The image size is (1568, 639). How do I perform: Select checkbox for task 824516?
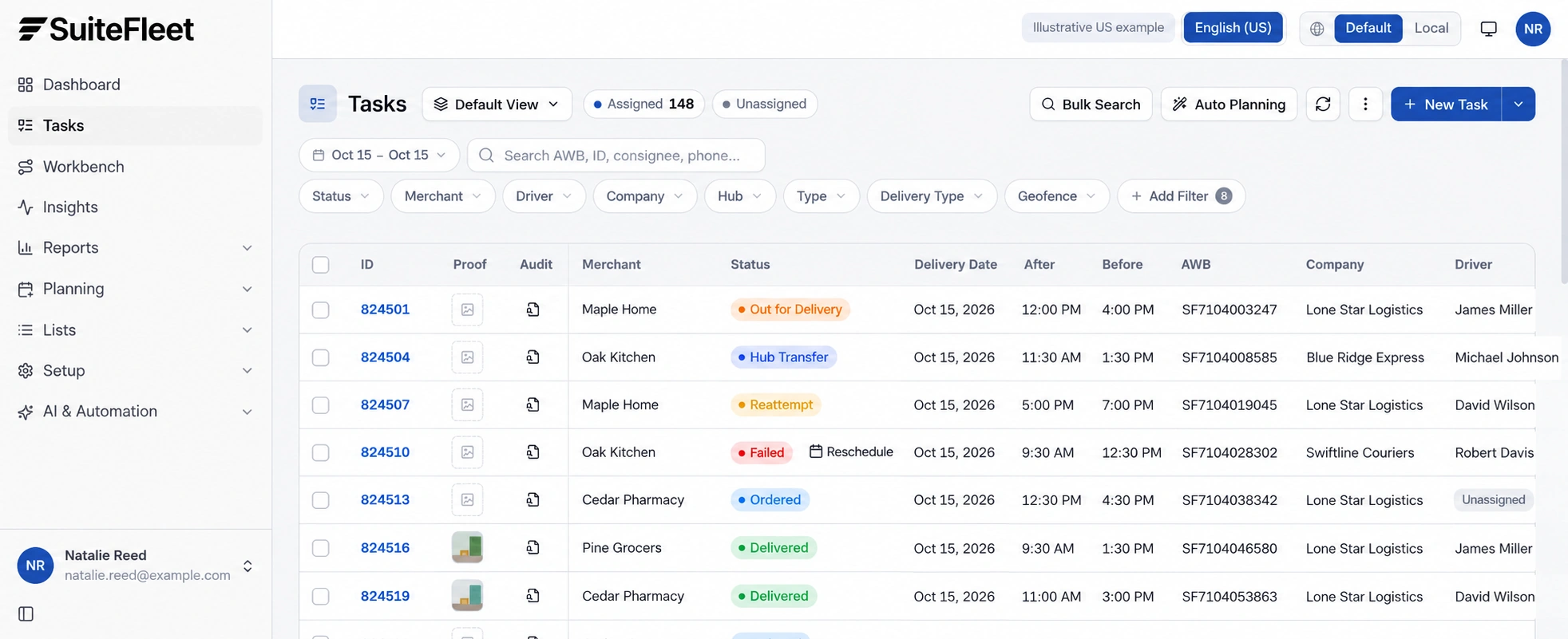pos(321,548)
